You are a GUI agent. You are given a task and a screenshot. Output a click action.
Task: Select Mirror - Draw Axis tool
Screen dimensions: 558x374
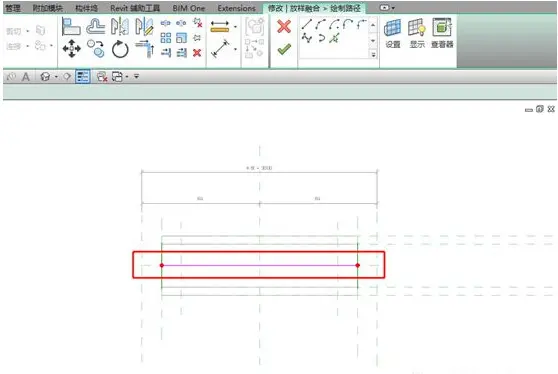[x=144, y=27]
